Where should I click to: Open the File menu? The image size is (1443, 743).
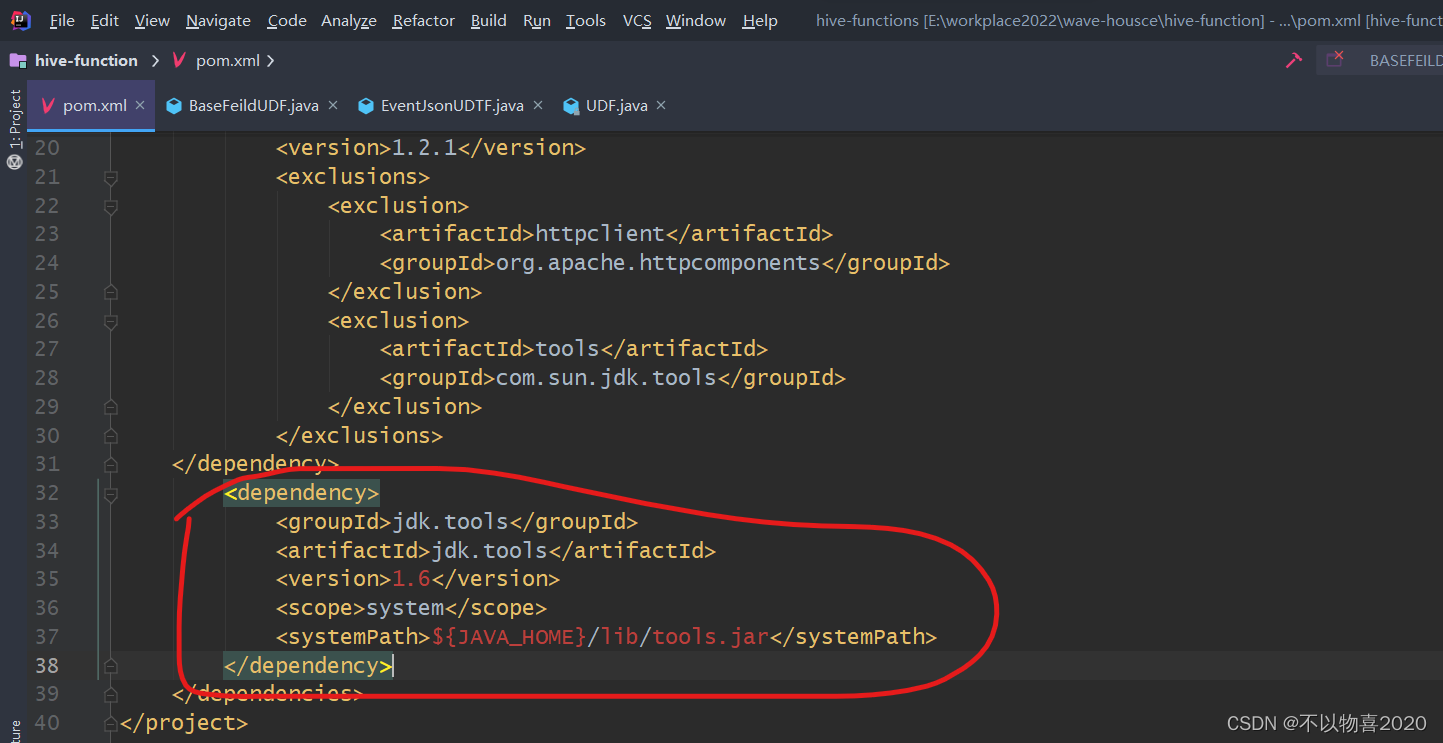61,20
